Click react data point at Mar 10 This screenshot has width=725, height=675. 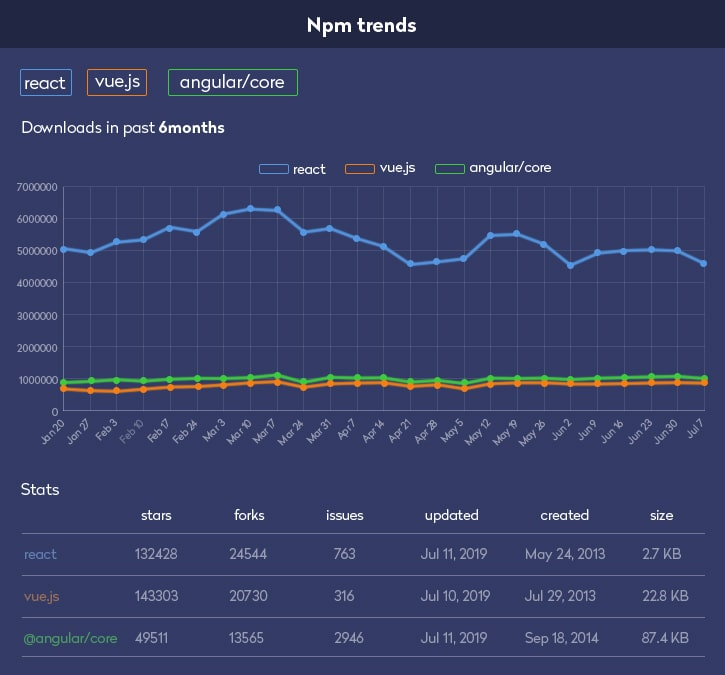[250, 209]
